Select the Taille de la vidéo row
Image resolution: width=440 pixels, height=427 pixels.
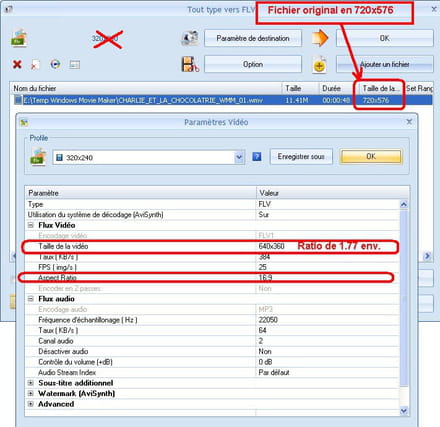pyautogui.click(x=212, y=246)
